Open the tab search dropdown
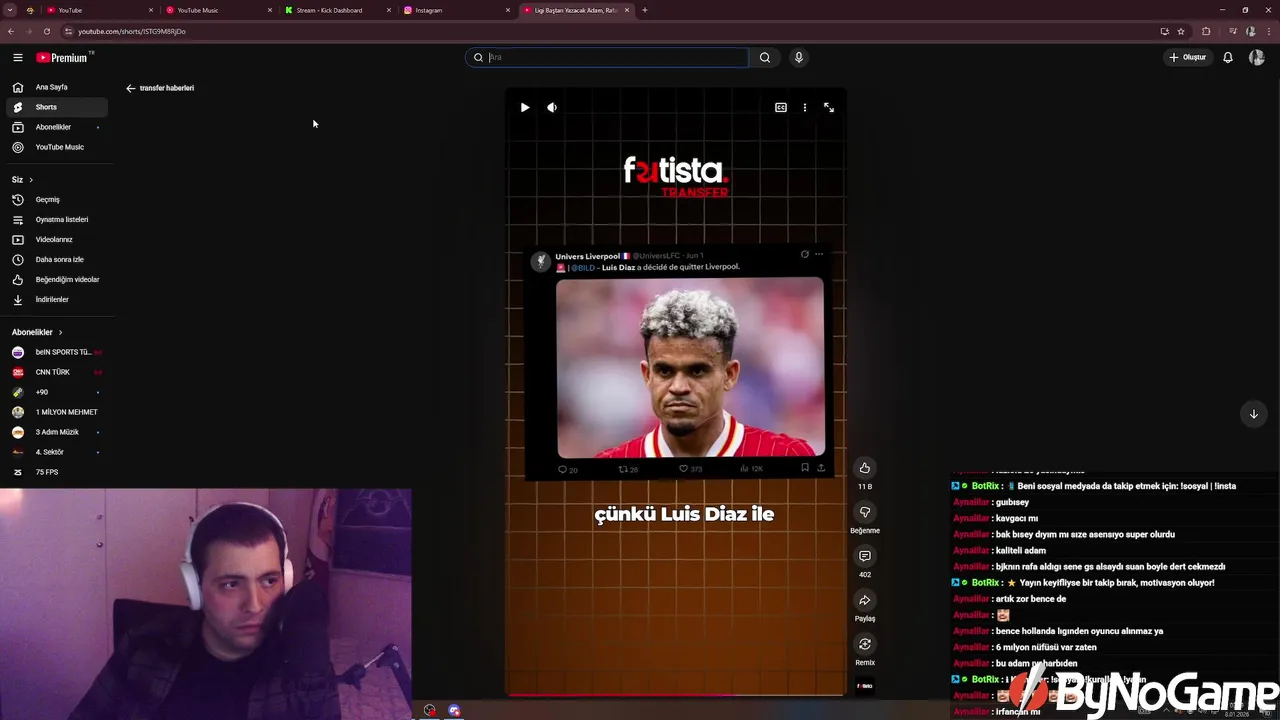Viewport: 1280px width, 720px height. (x=9, y=10)
